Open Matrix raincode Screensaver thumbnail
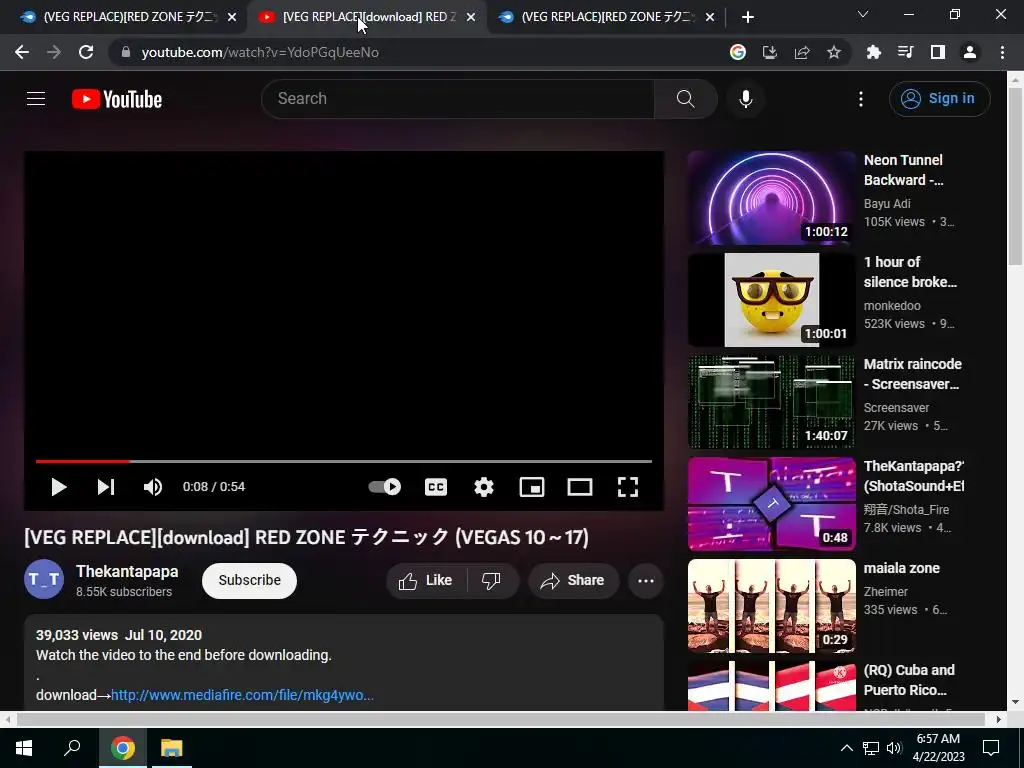Viewport: 1024px width, 768px height. (x=771, y=402)
